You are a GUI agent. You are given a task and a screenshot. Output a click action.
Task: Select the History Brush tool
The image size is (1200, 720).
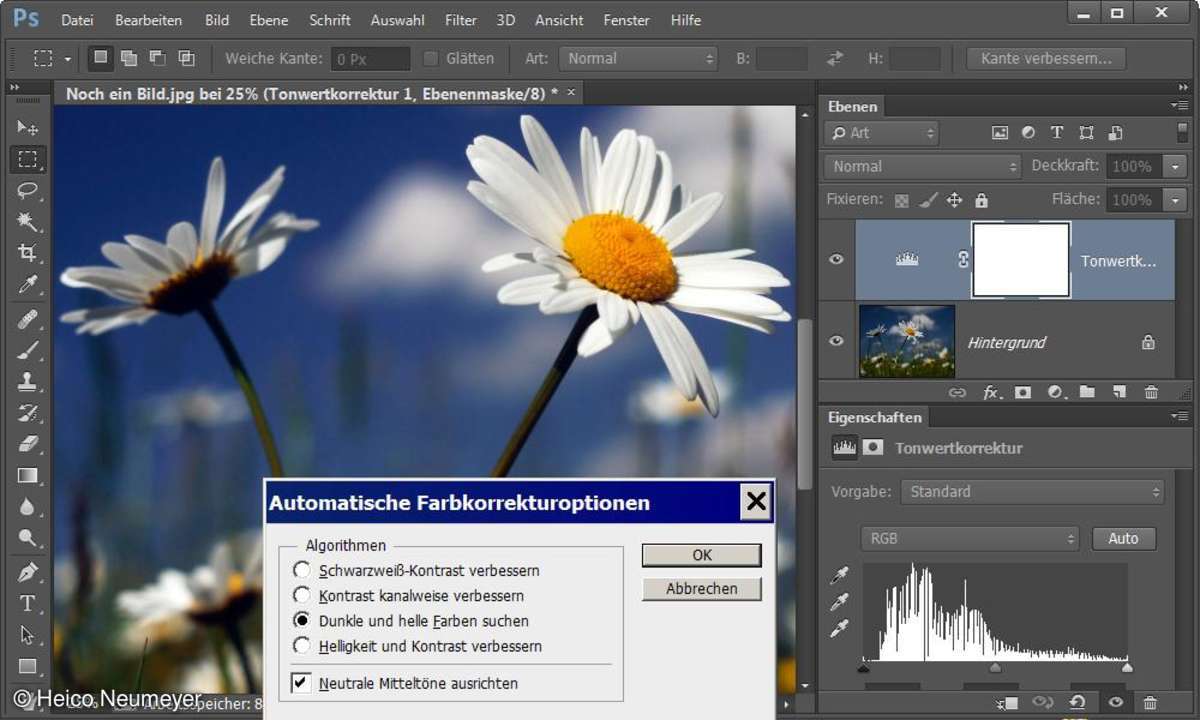[x=27, y=412]
